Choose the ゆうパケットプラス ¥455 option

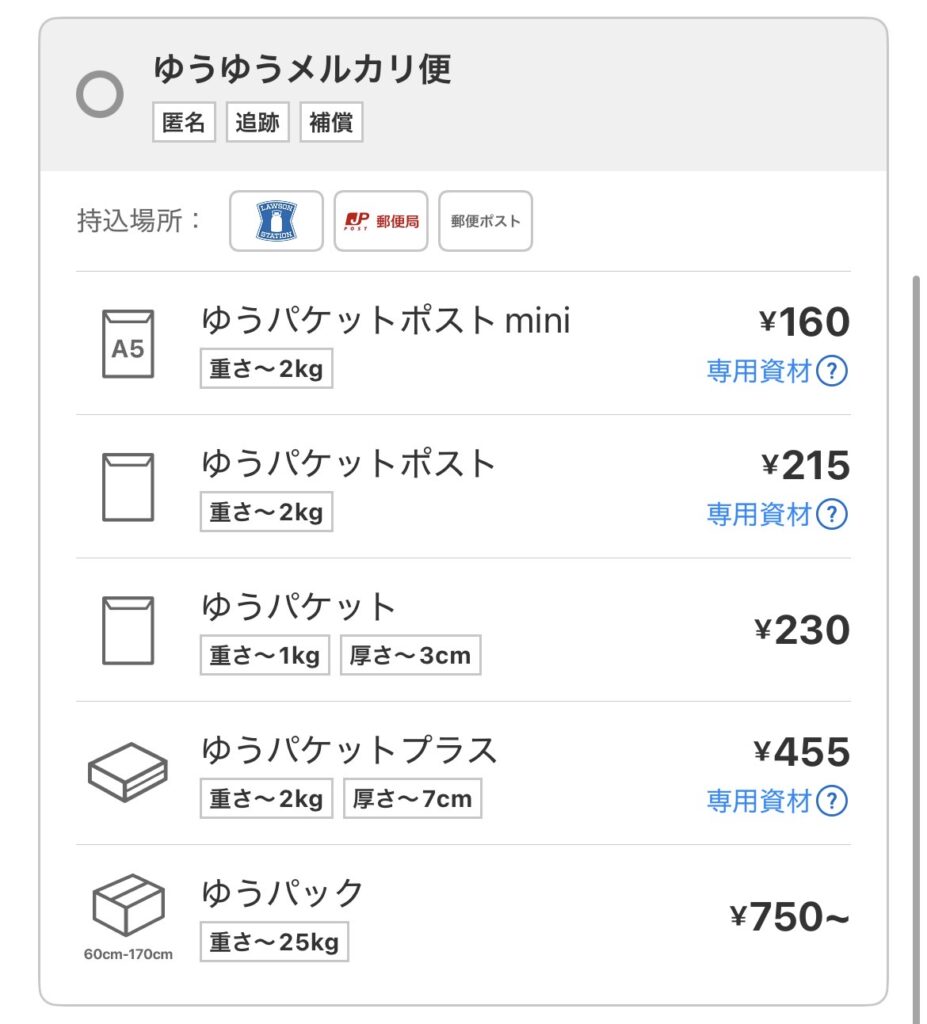click(x=349, y=750)
